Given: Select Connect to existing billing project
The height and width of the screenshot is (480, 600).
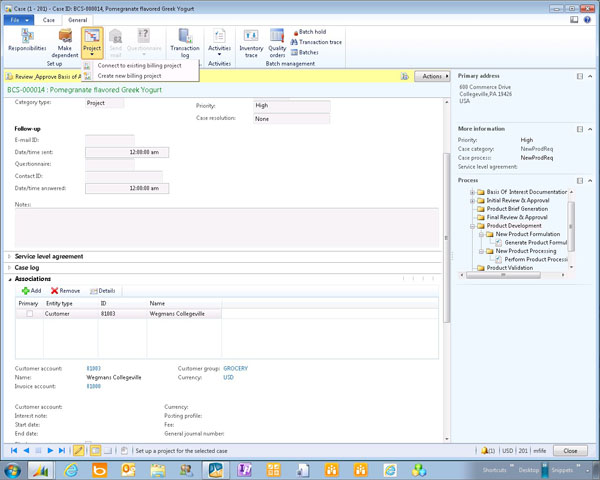Looking at the screenshot, I should pos(138,66).
